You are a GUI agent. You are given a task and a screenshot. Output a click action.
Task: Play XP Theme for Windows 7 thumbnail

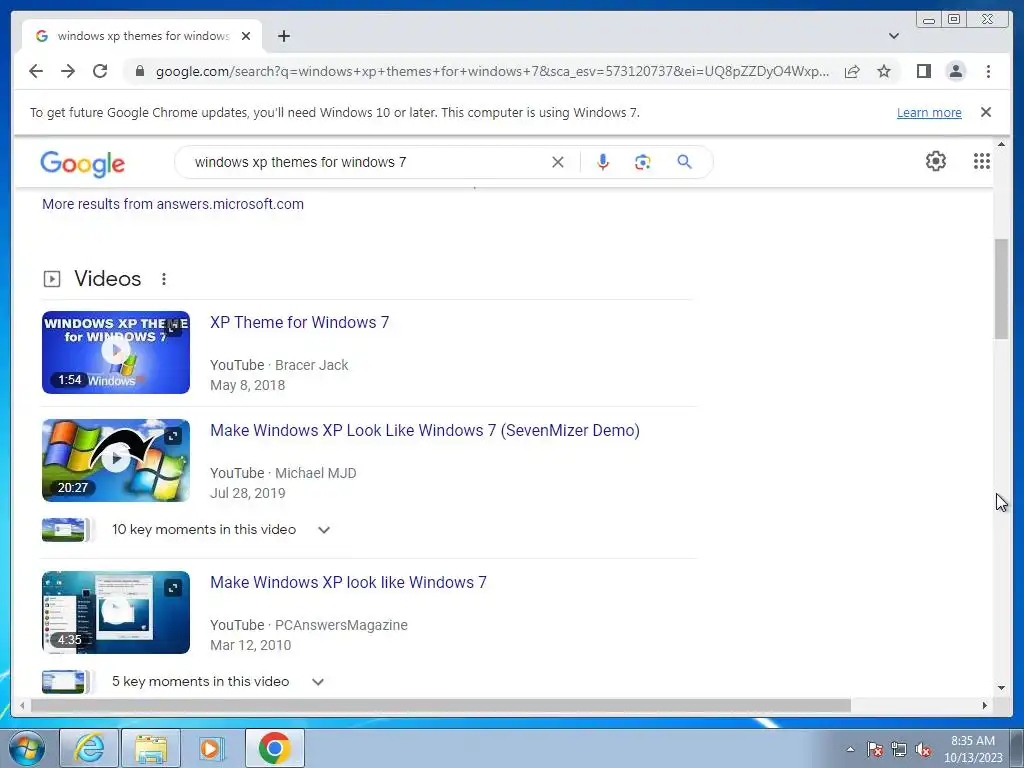(x=116, y=352)
